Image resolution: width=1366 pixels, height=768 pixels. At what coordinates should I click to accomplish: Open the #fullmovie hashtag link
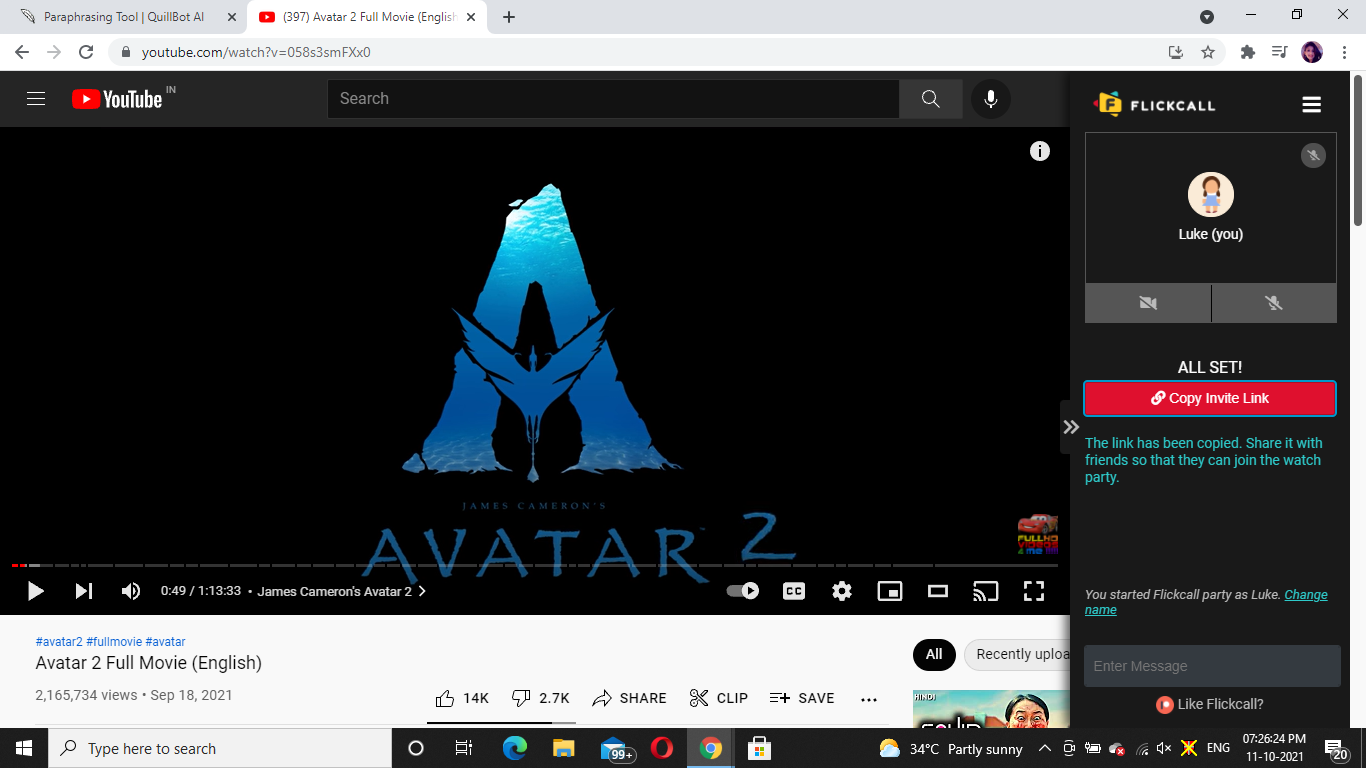[114, 642]
